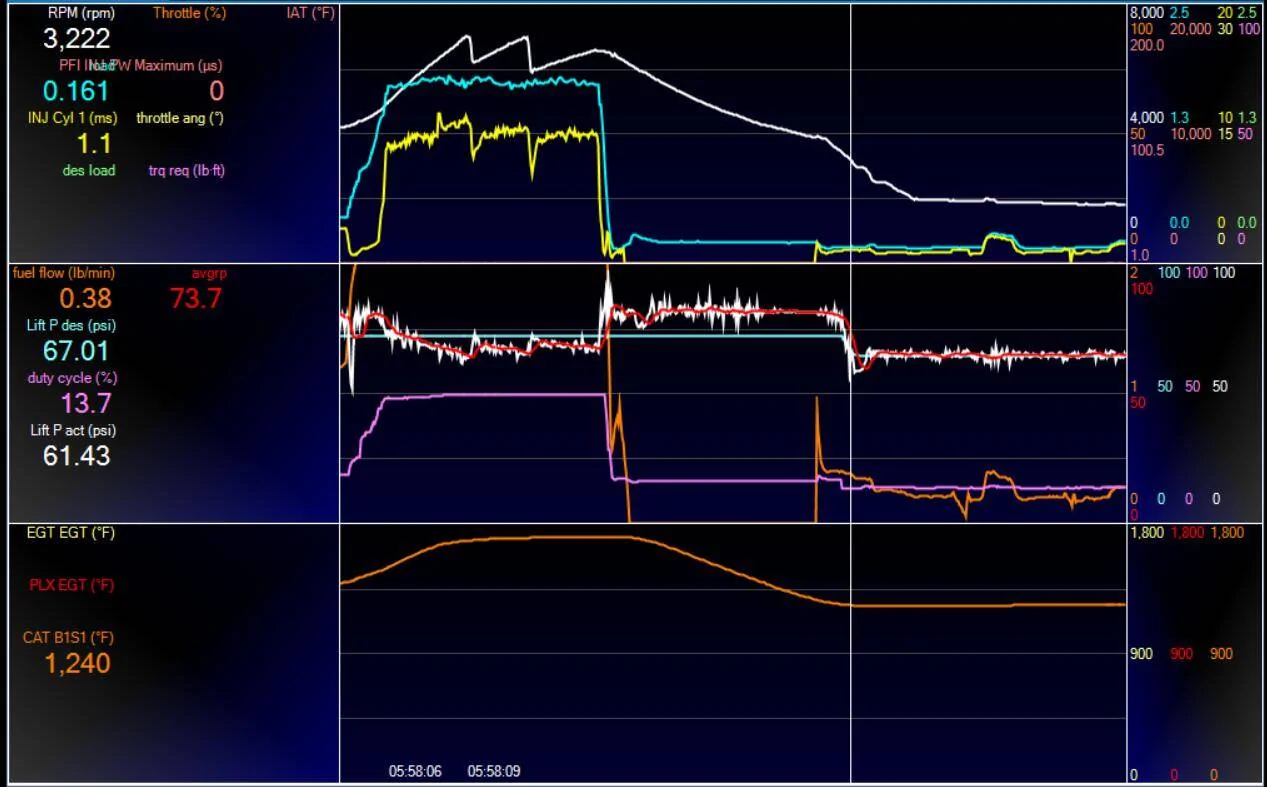This screenshot has height=787, width=1267.
Task: Click the yellow injector value 1.1
Action: (94, 144)
